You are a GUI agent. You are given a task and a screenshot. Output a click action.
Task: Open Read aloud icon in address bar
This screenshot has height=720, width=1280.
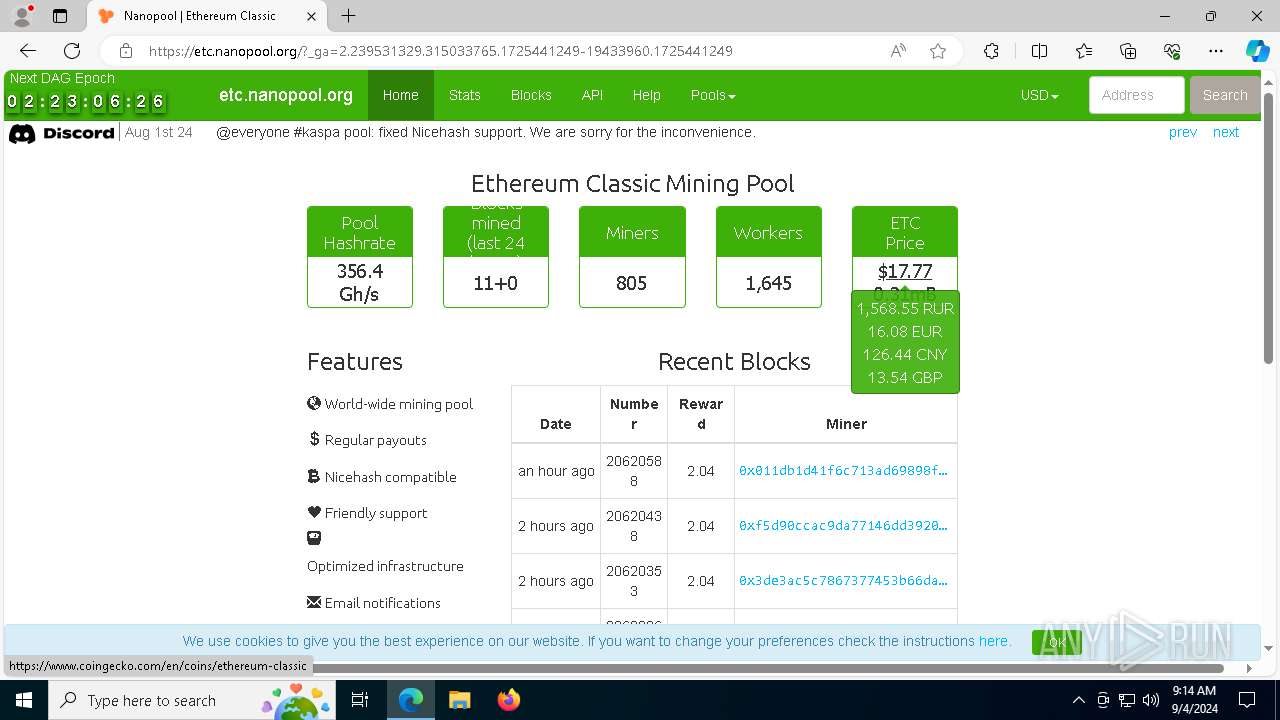click(x=898, y=51)
